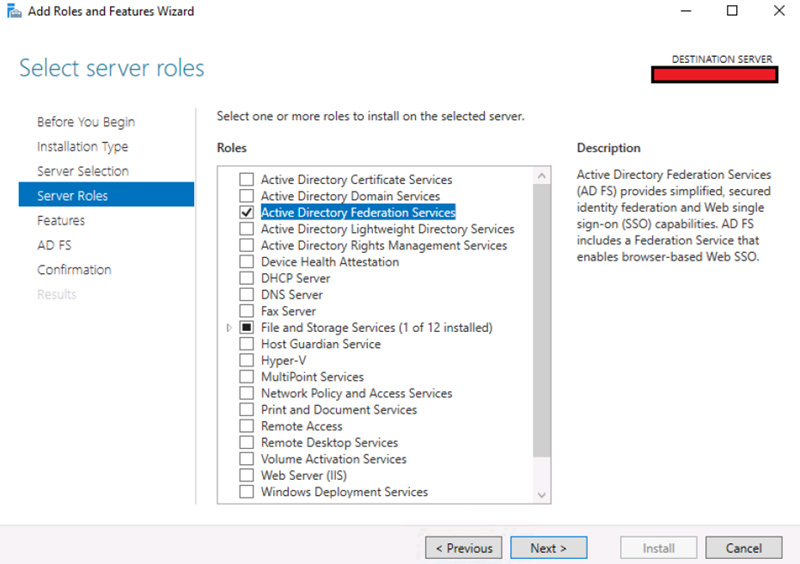Viewport: 800px width, 564px height.
Task: Select 'Device Health Attestation' role label
Action: [330, 262]
